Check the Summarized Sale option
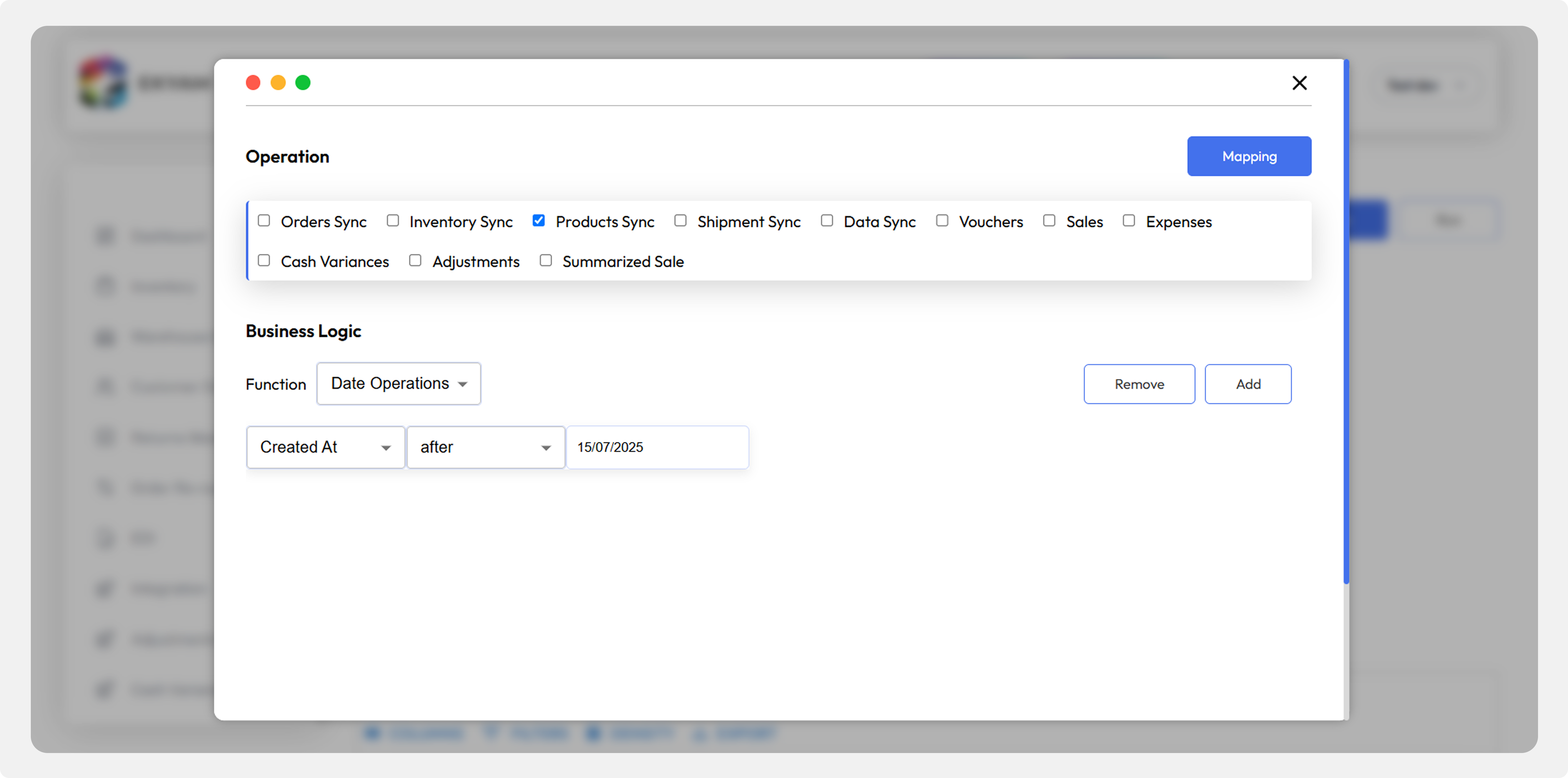Image resolution: width=1568 pixels, height=778 pixels. [x=546, y=260]
